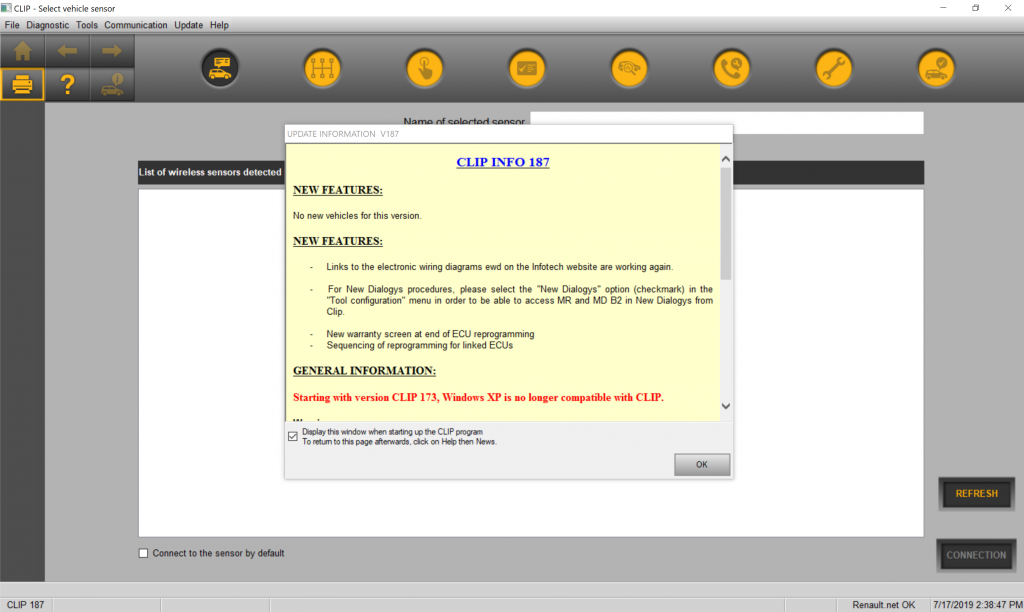The height and width of the screenshot is (612, 1024).
Task: Open the Tools menu
Action: tap(86, 25)
